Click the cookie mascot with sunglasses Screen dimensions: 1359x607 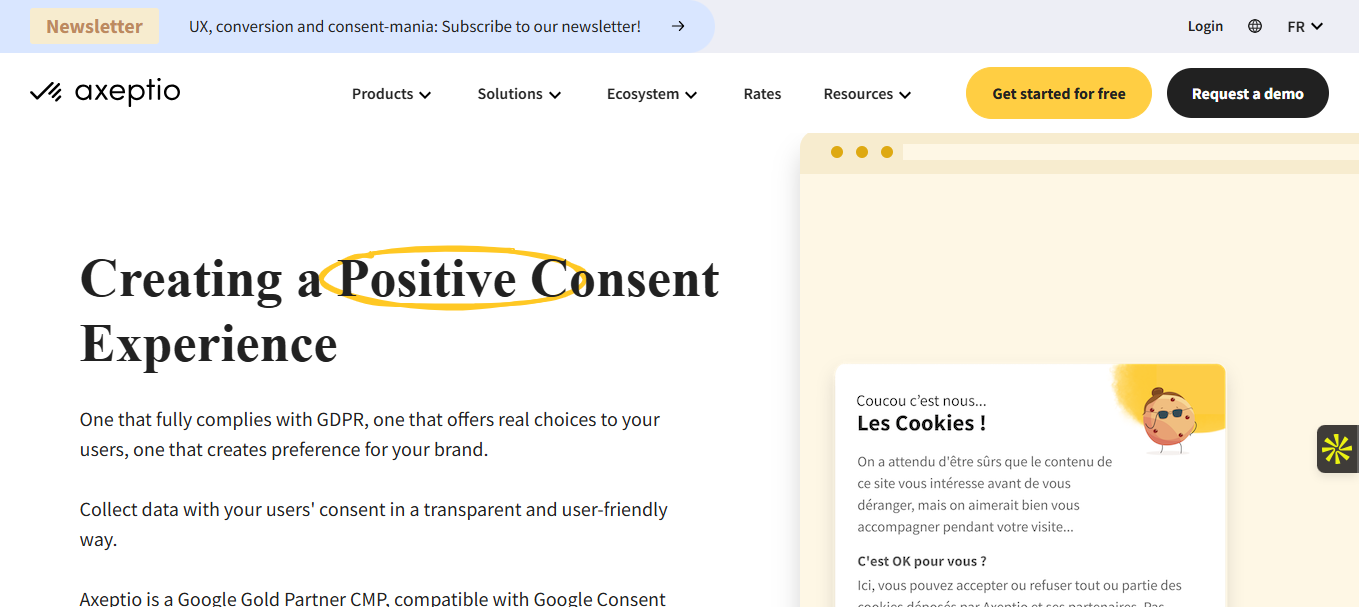[1165, 418]
